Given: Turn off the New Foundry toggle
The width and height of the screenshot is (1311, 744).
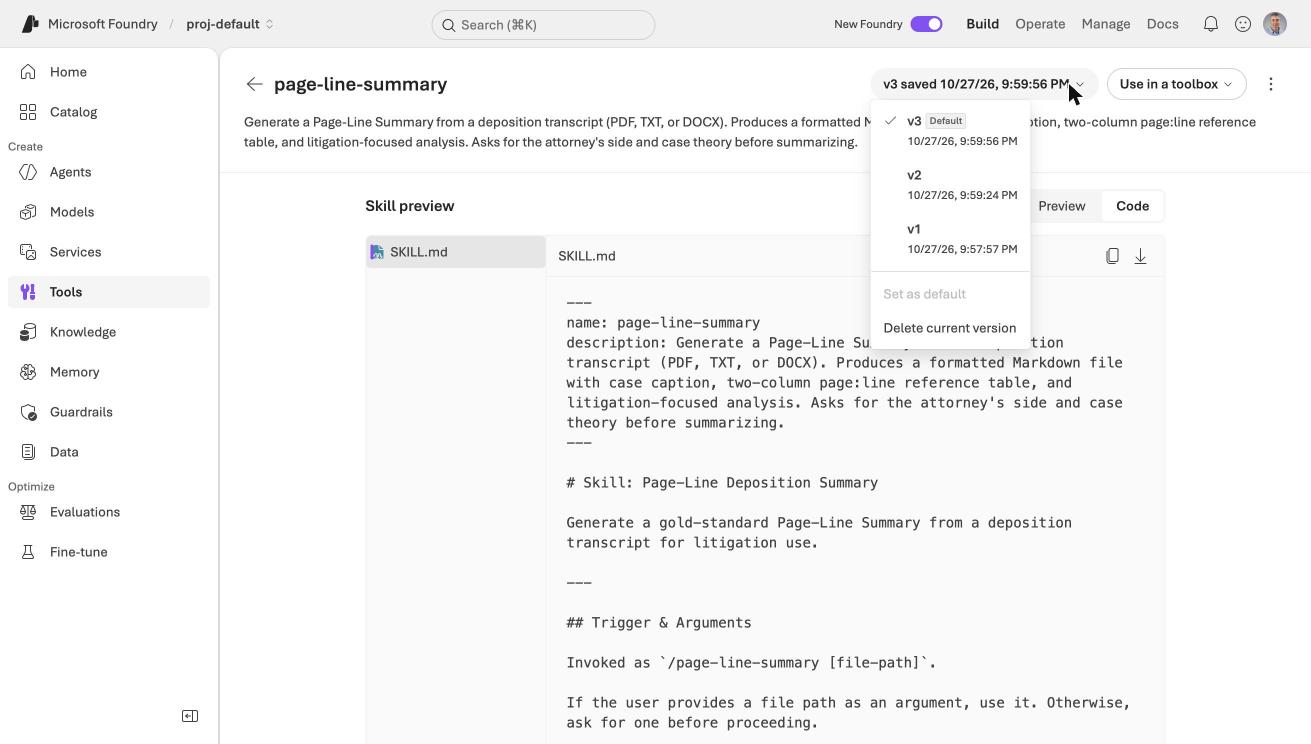Looking at the screenshot, I should (x=926, y=24).
